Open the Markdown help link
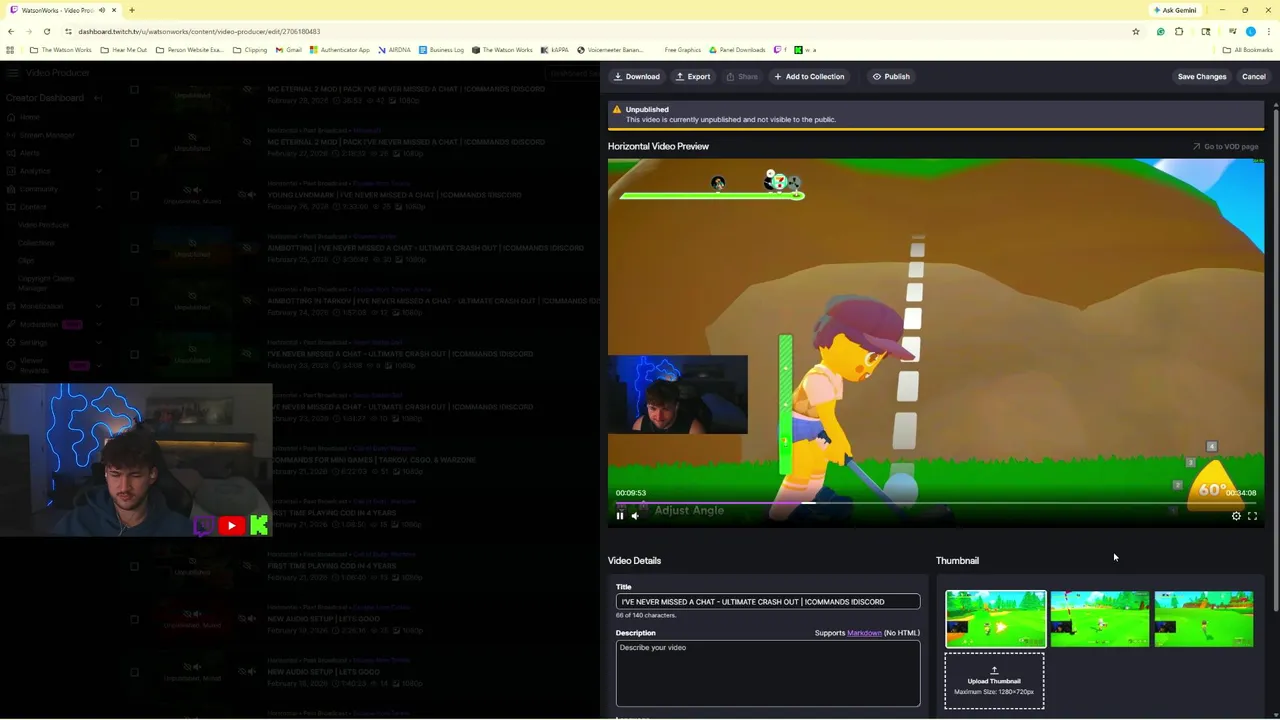 click(x=864, y=633)
